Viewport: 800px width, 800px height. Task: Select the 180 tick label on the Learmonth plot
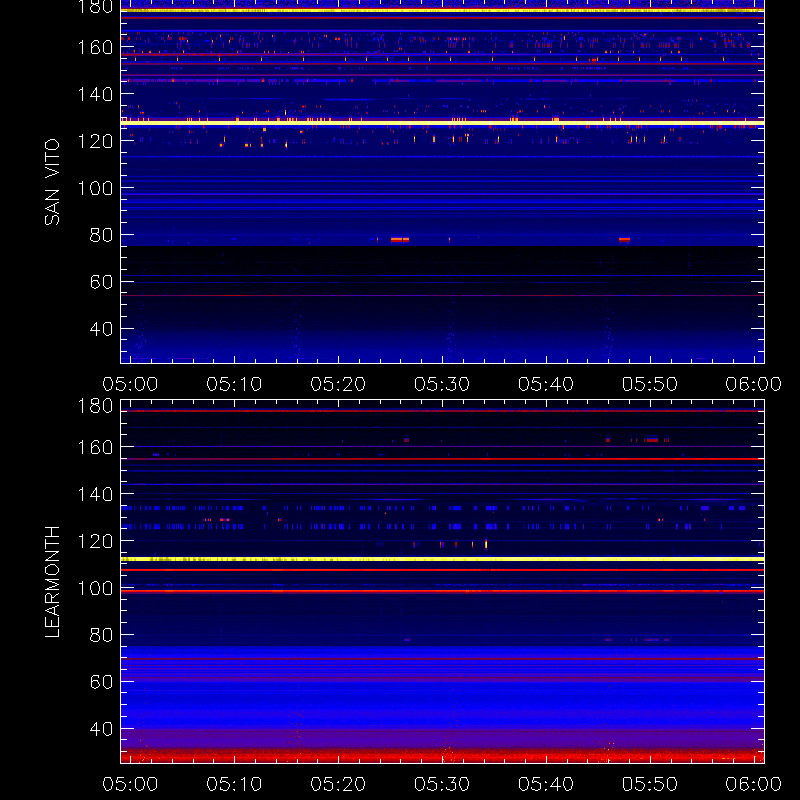point(95,406)
